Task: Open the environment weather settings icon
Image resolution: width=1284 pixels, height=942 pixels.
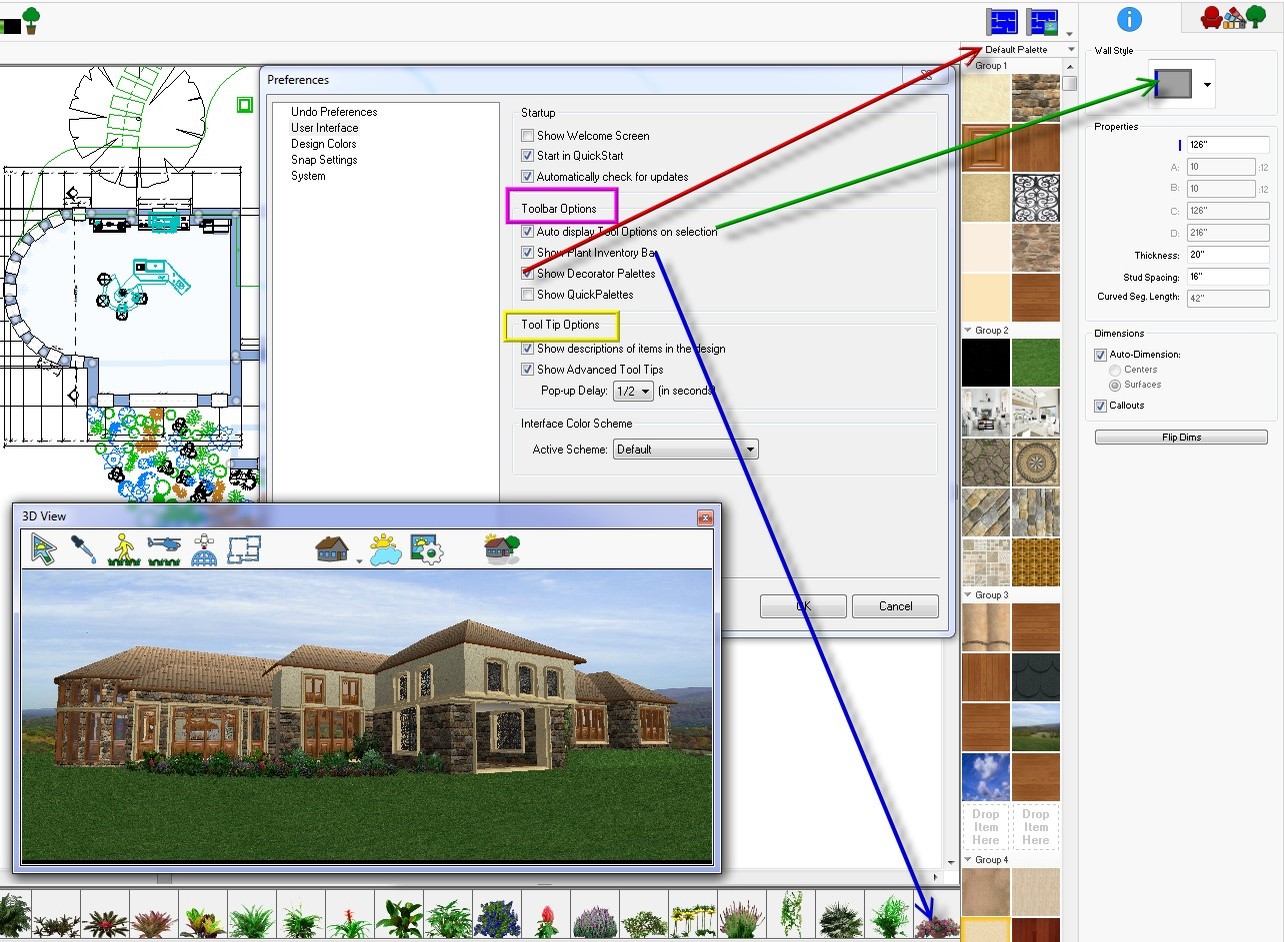Action: [x=383, y=548]
